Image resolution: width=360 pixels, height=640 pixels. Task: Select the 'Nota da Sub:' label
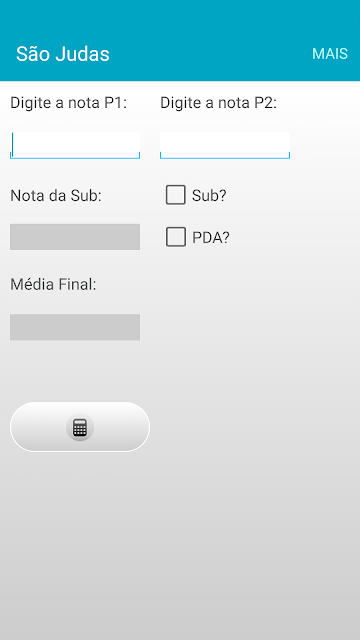pos(56,196)
